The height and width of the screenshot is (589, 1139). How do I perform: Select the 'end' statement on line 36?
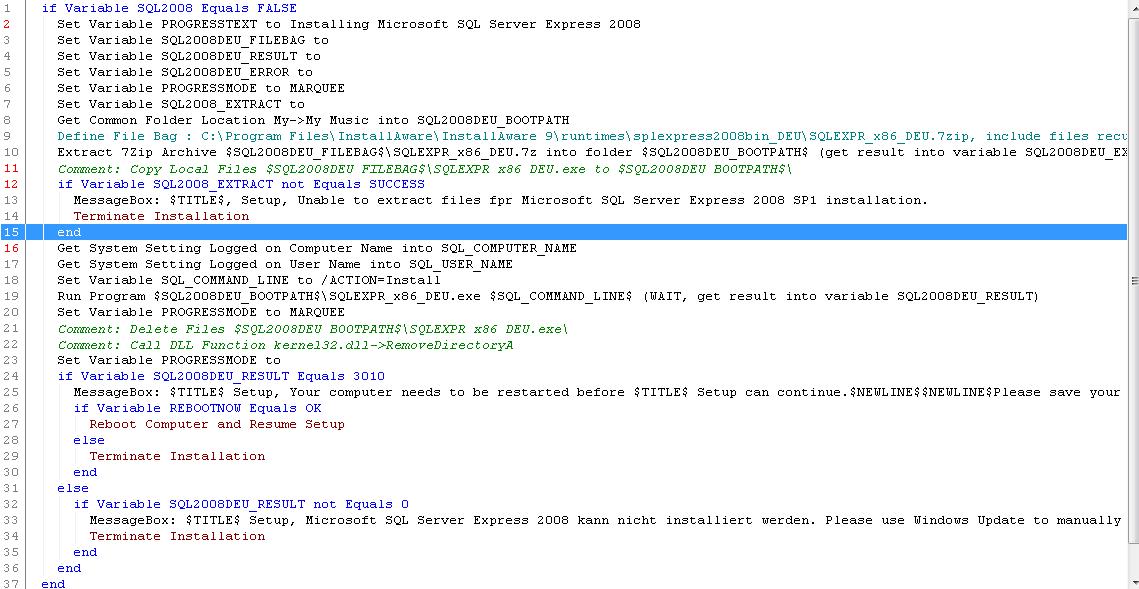click(69, 567)
